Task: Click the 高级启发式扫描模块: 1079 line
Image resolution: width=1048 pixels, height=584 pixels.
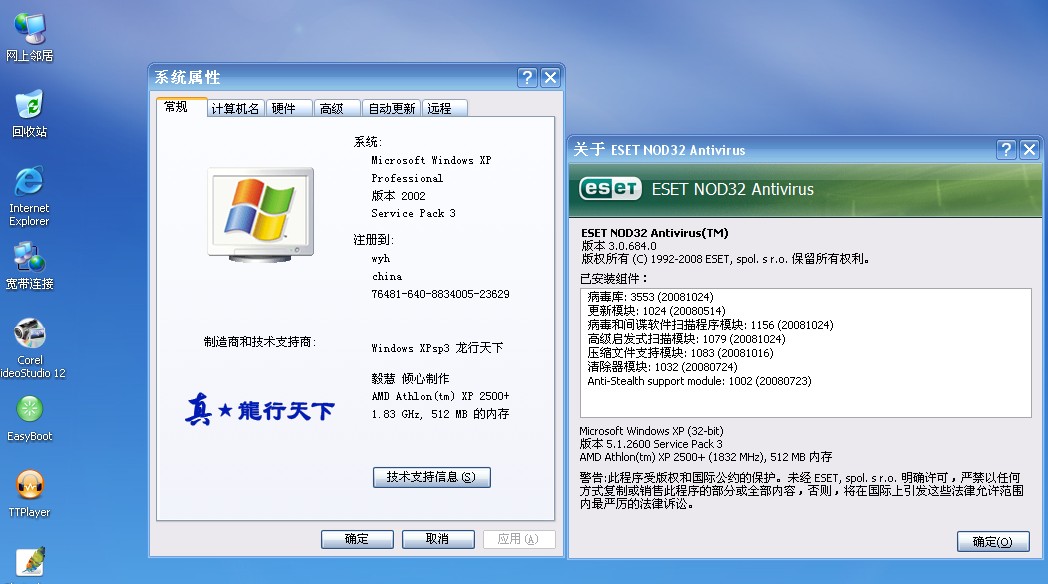Action: click(686, 339)
